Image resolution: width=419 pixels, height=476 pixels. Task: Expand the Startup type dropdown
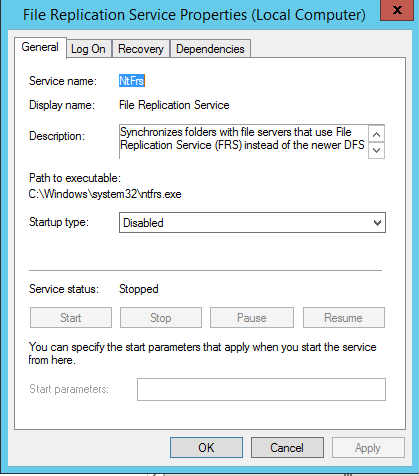[x=252, y=223]
